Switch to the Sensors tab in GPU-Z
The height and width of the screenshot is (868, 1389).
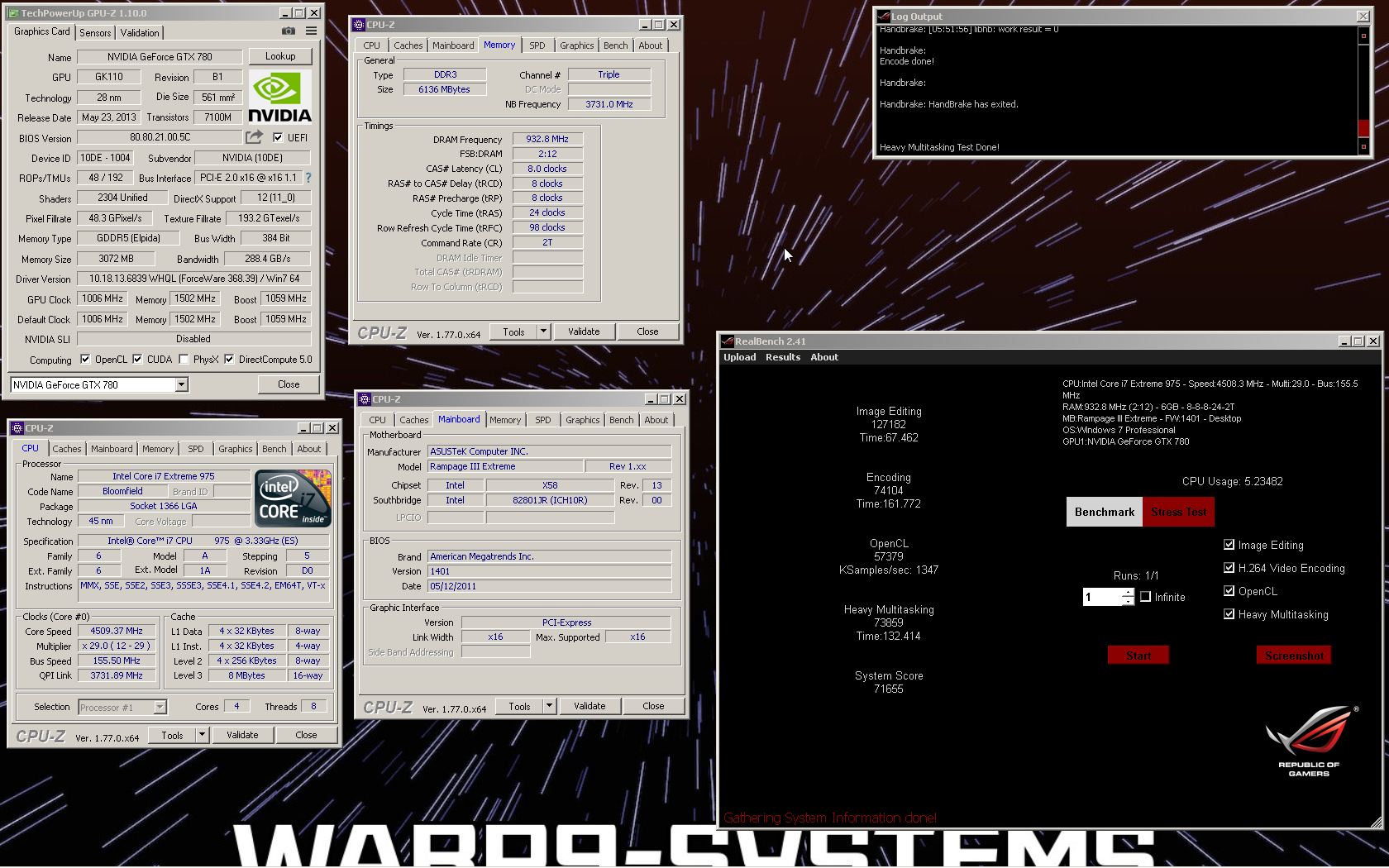(95, 33)
